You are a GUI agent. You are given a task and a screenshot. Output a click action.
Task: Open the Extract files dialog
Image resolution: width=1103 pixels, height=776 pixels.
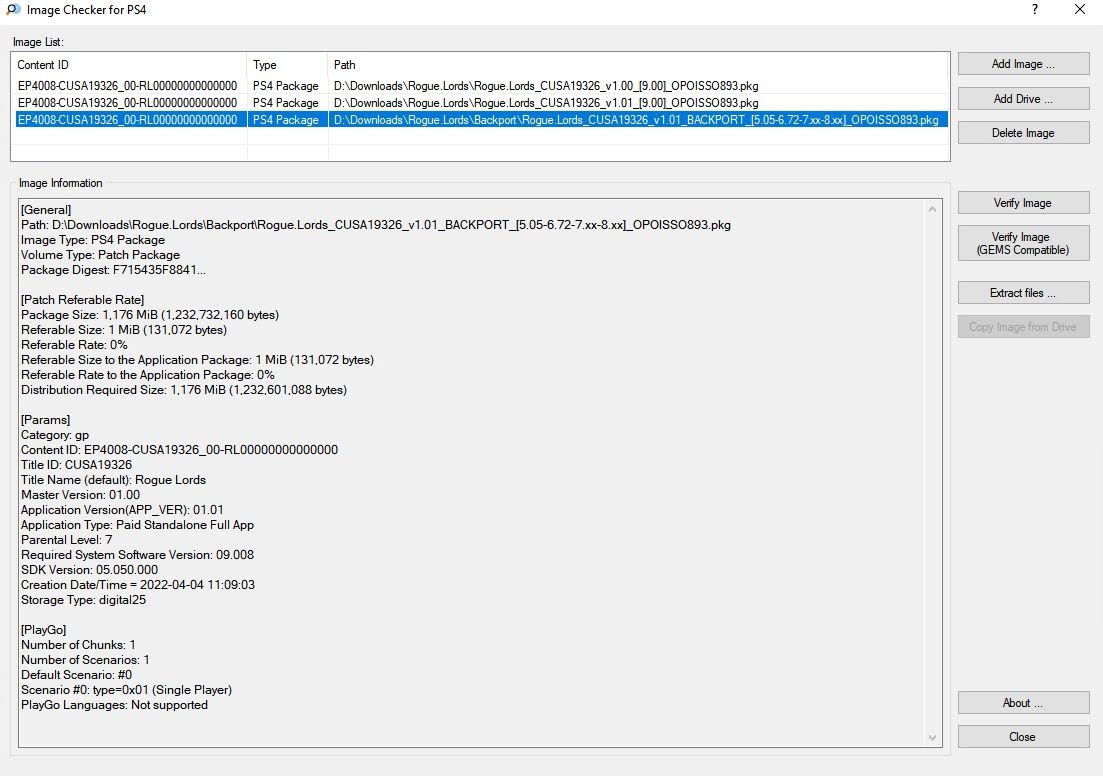[x=1023, y=293]
